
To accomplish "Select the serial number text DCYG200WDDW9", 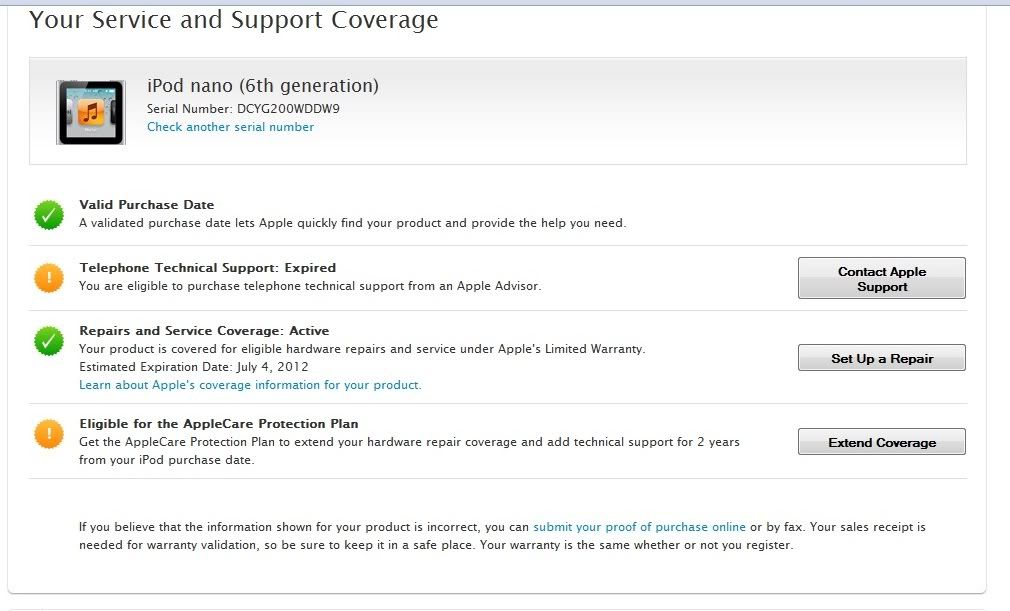I will pyautogui.click(x=288, y=109).
